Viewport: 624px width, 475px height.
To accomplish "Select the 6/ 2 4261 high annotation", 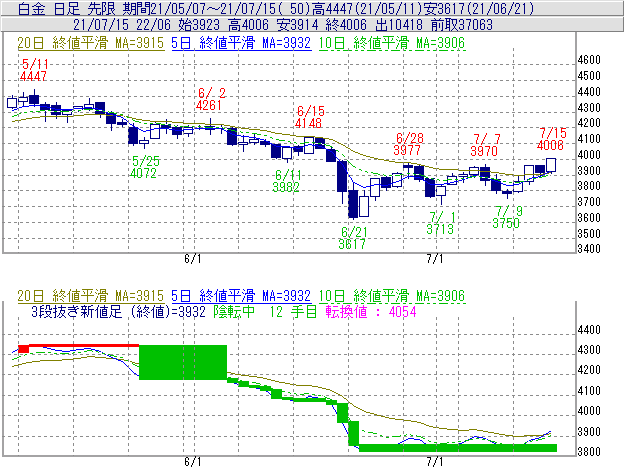I will pos(211,99).
